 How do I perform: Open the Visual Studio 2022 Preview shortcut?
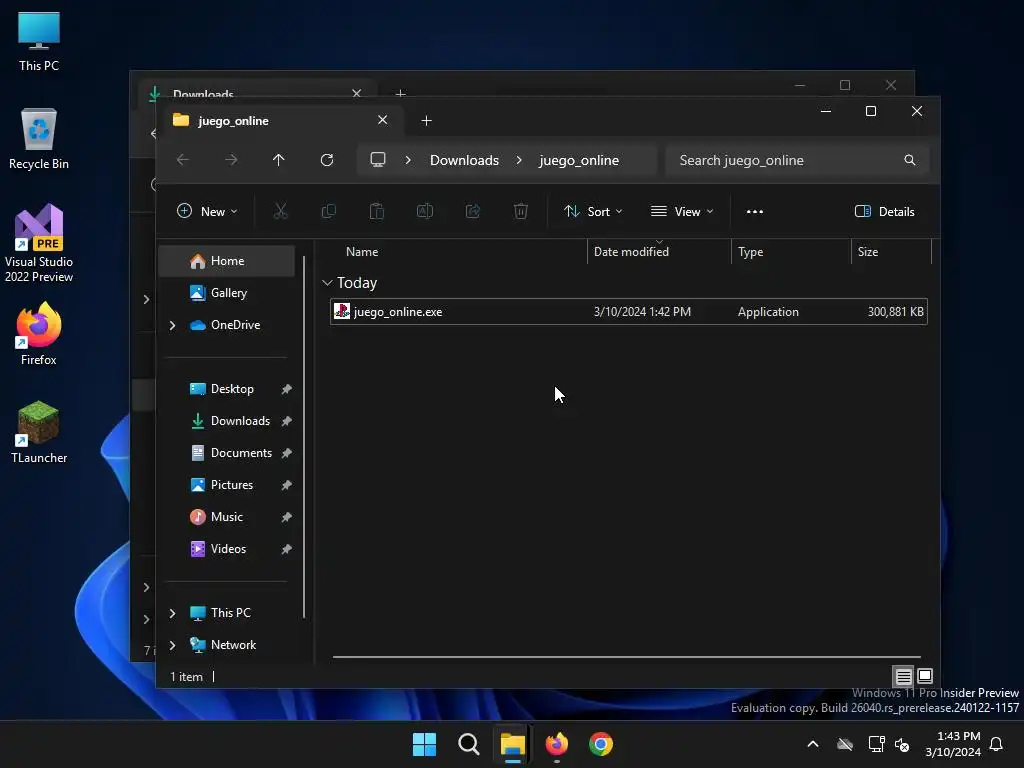click(x=39, y=243)
